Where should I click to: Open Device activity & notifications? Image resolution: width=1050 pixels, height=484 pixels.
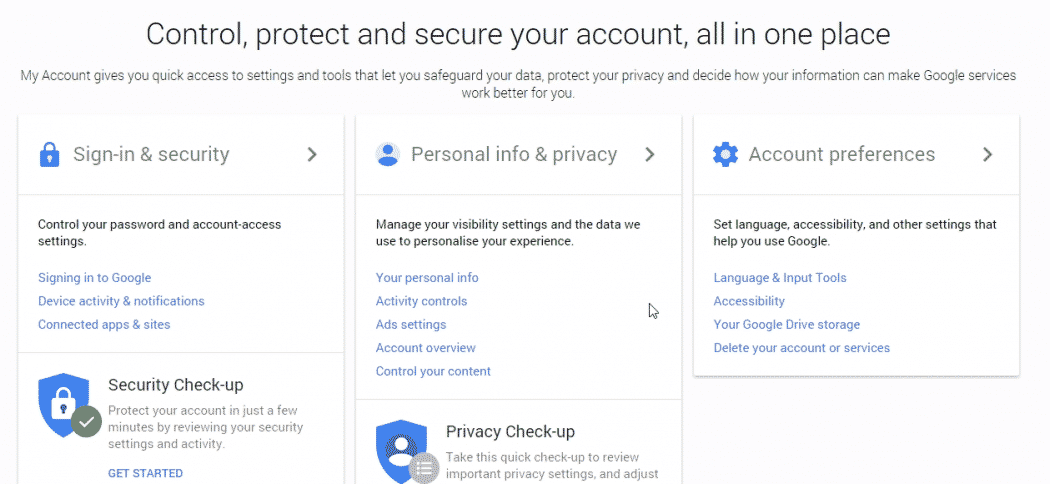coord(121,301)
